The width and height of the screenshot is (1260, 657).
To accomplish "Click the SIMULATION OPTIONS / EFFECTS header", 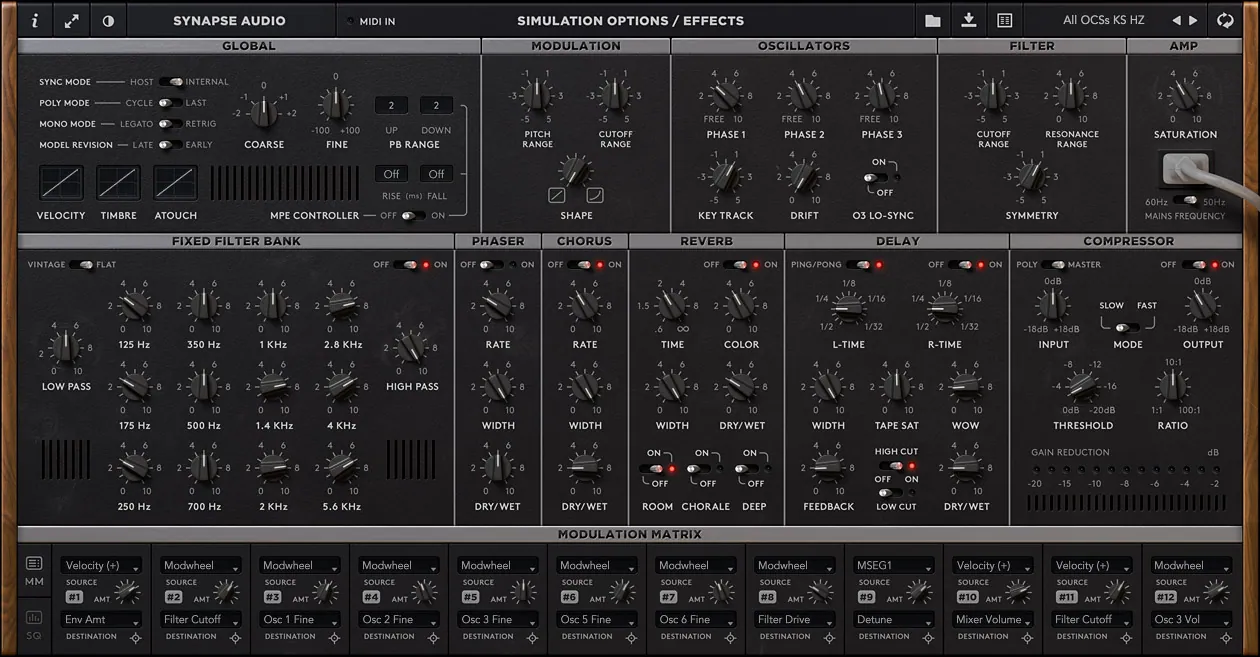I will 630,19.
